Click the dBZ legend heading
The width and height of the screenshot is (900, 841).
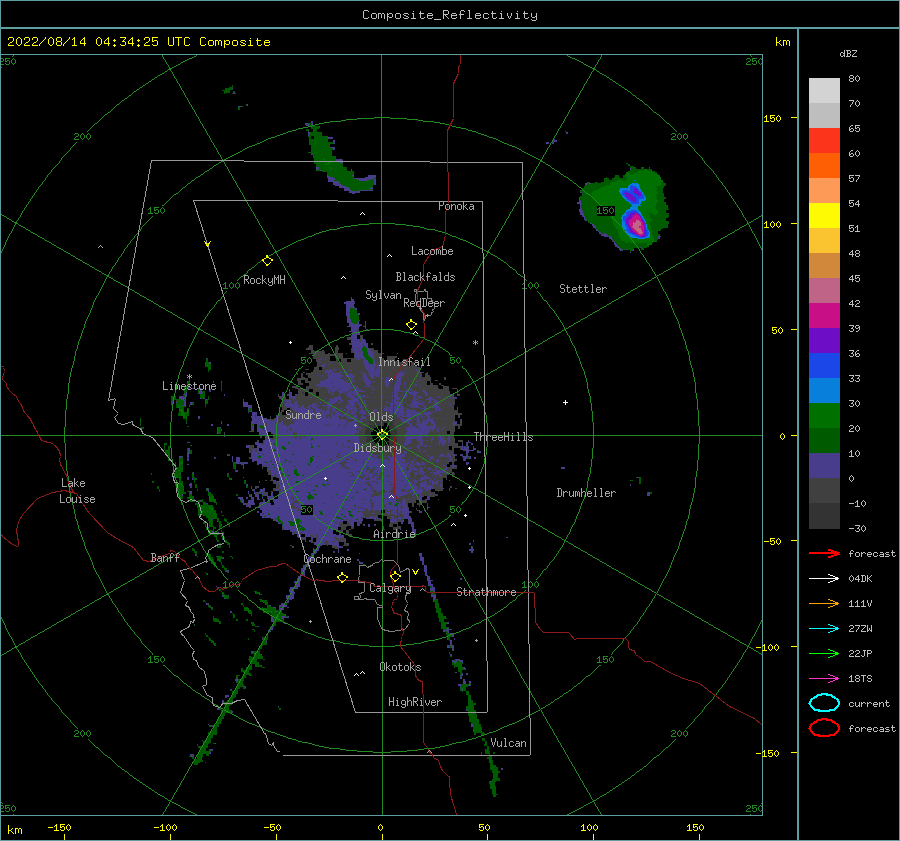(848, 54)
